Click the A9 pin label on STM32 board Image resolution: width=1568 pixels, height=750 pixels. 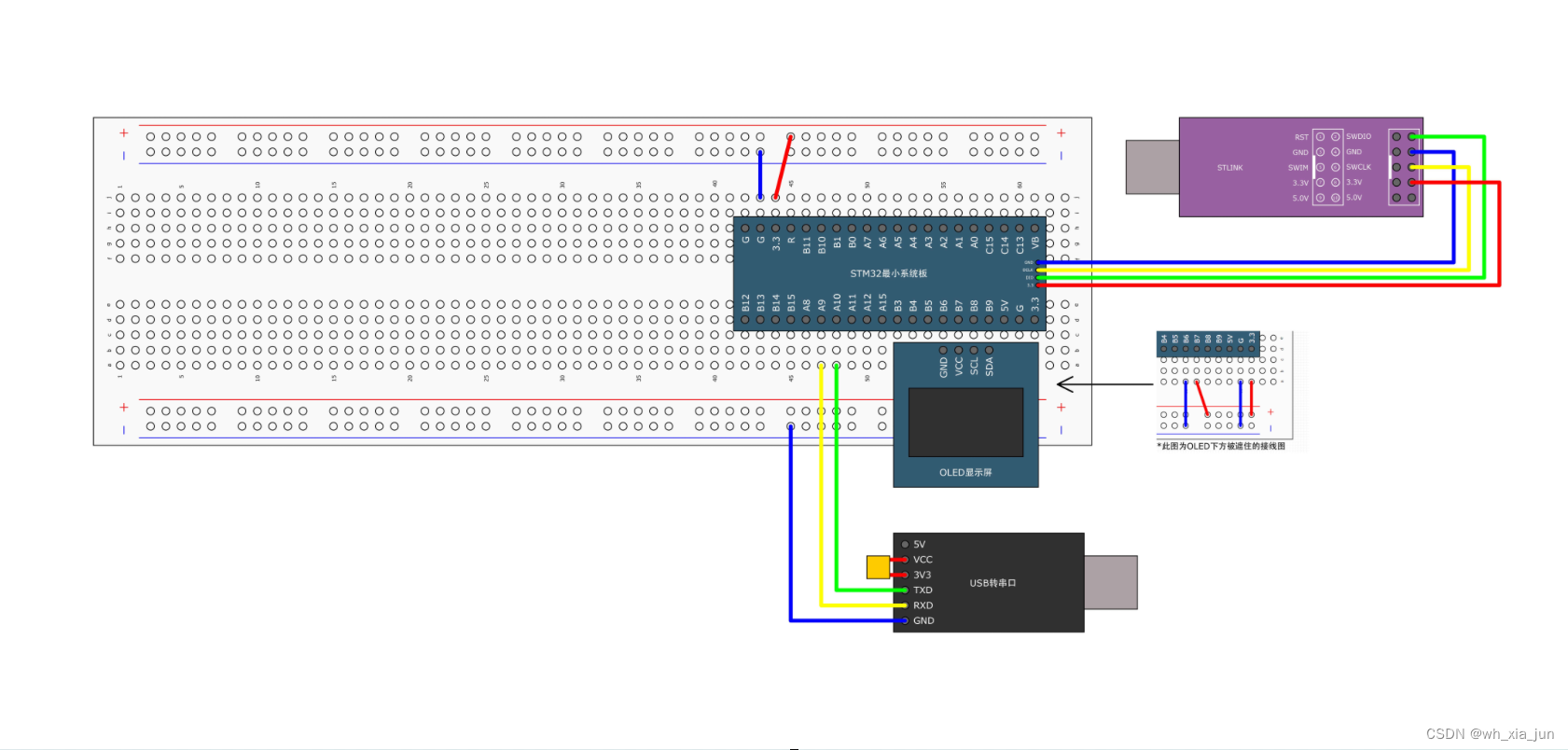click(822, 305)
